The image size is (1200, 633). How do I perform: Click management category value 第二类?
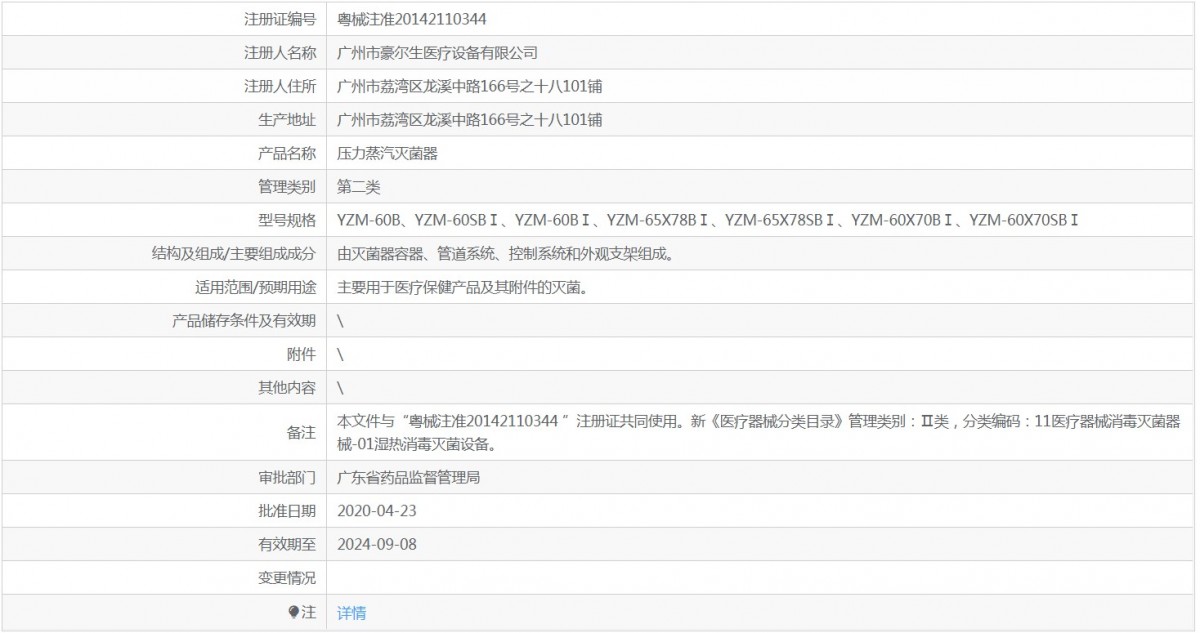pos(358,187)
